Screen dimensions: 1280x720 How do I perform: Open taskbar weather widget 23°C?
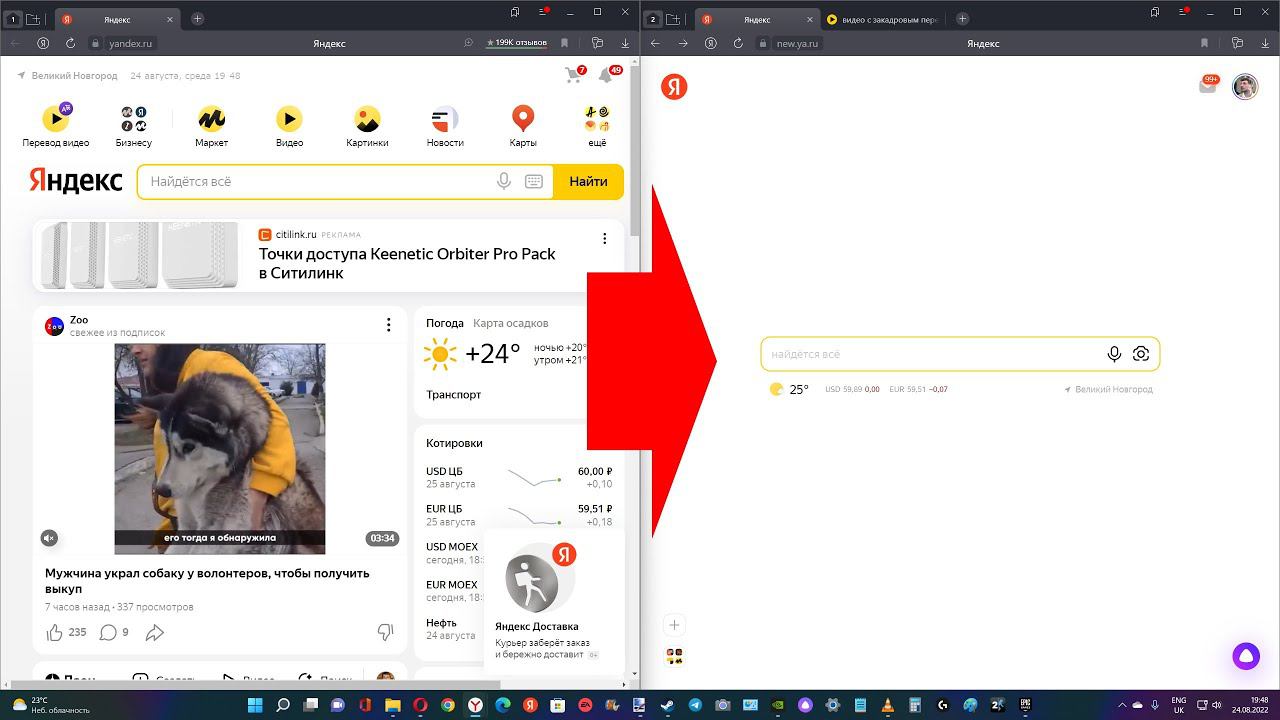click(50, 705)
